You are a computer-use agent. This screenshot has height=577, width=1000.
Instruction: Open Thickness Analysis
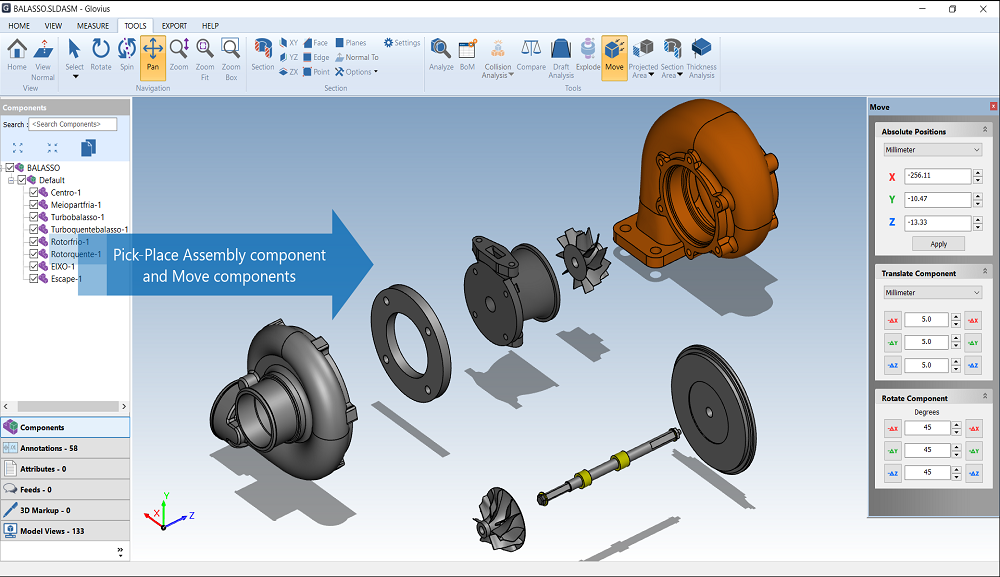point(702,49)
